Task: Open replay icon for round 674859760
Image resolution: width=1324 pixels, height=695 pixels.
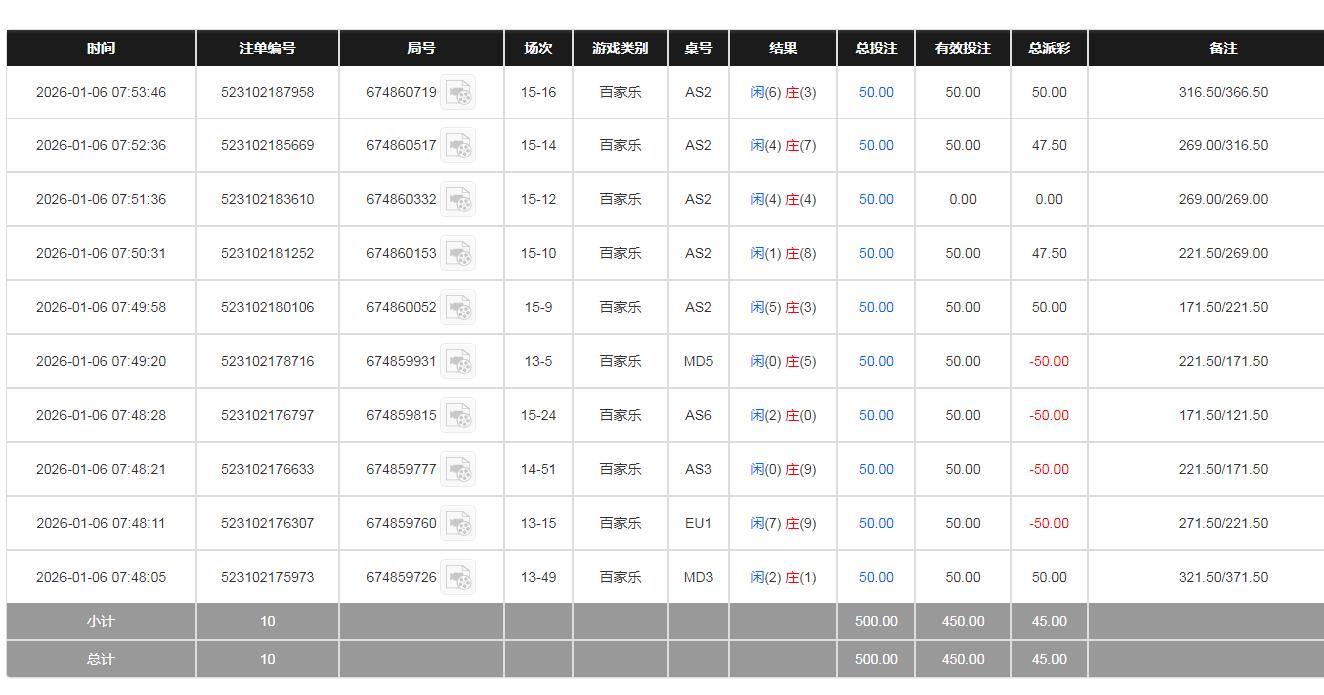Action: [x=459, y=524]
